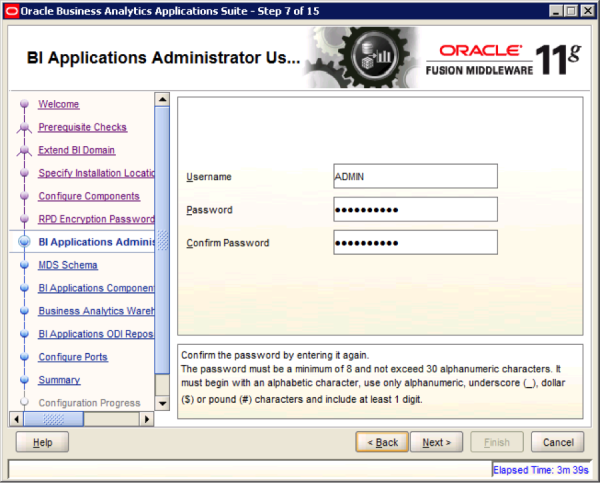Select BI Applications Administrator step
Viewport: 600px width, 483px height.
point(96,242)
